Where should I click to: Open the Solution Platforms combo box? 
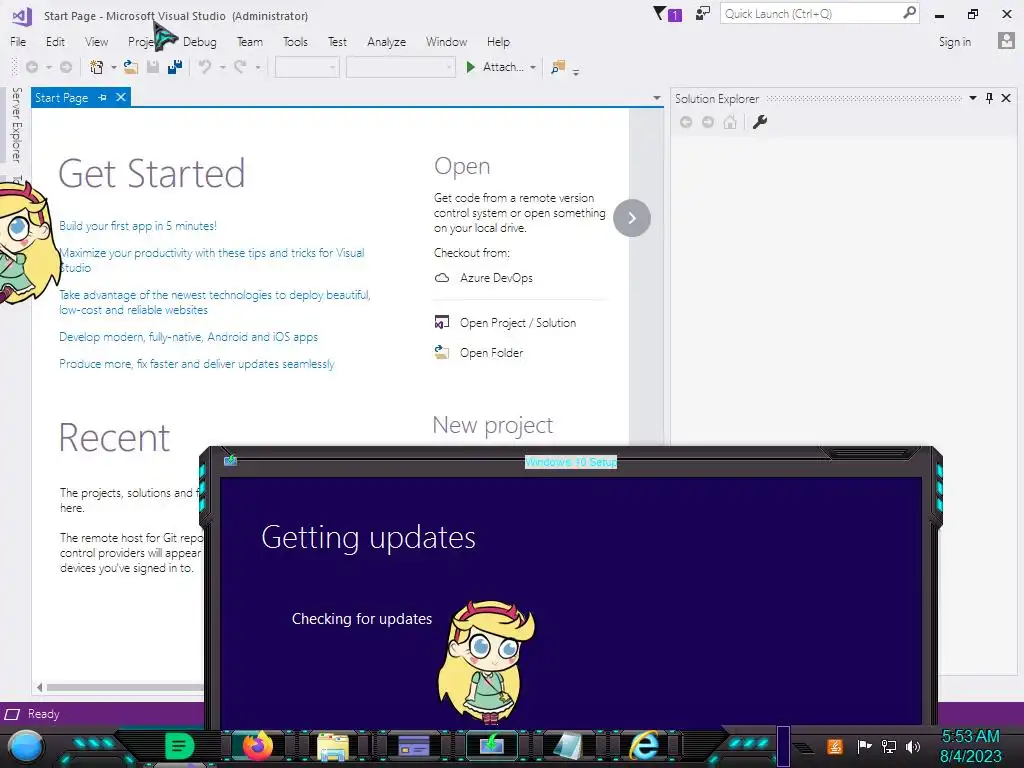400,67
